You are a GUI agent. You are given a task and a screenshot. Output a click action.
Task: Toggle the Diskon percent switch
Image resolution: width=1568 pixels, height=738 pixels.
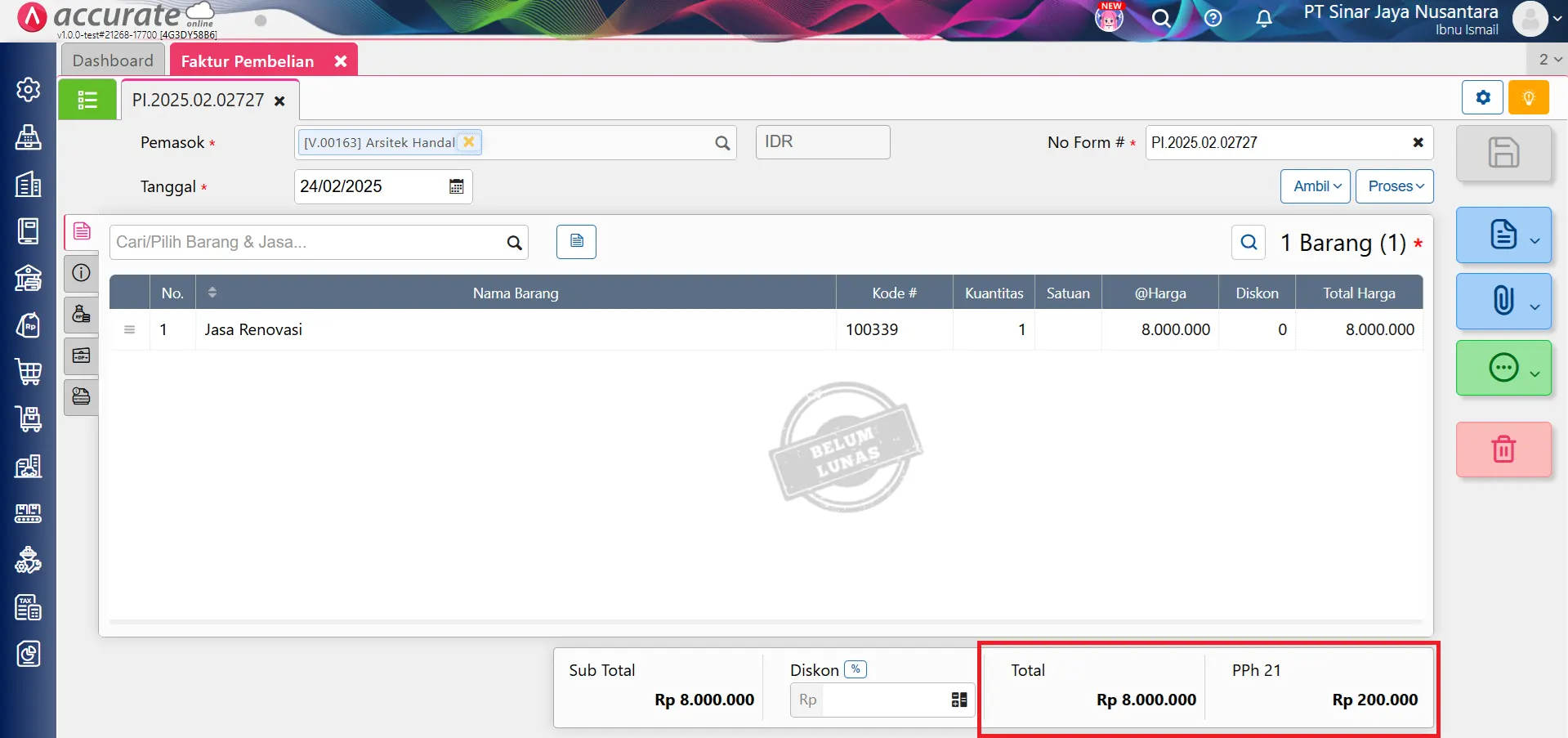click(x=855, y=669)
